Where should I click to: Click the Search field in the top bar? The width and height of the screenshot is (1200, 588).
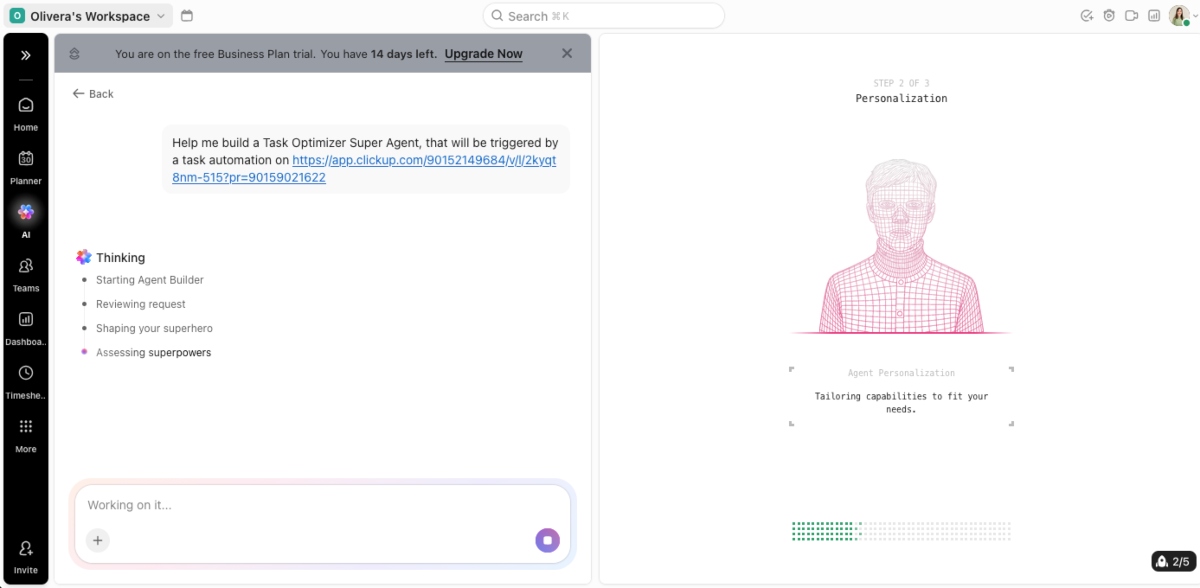[x=603, y=15]
